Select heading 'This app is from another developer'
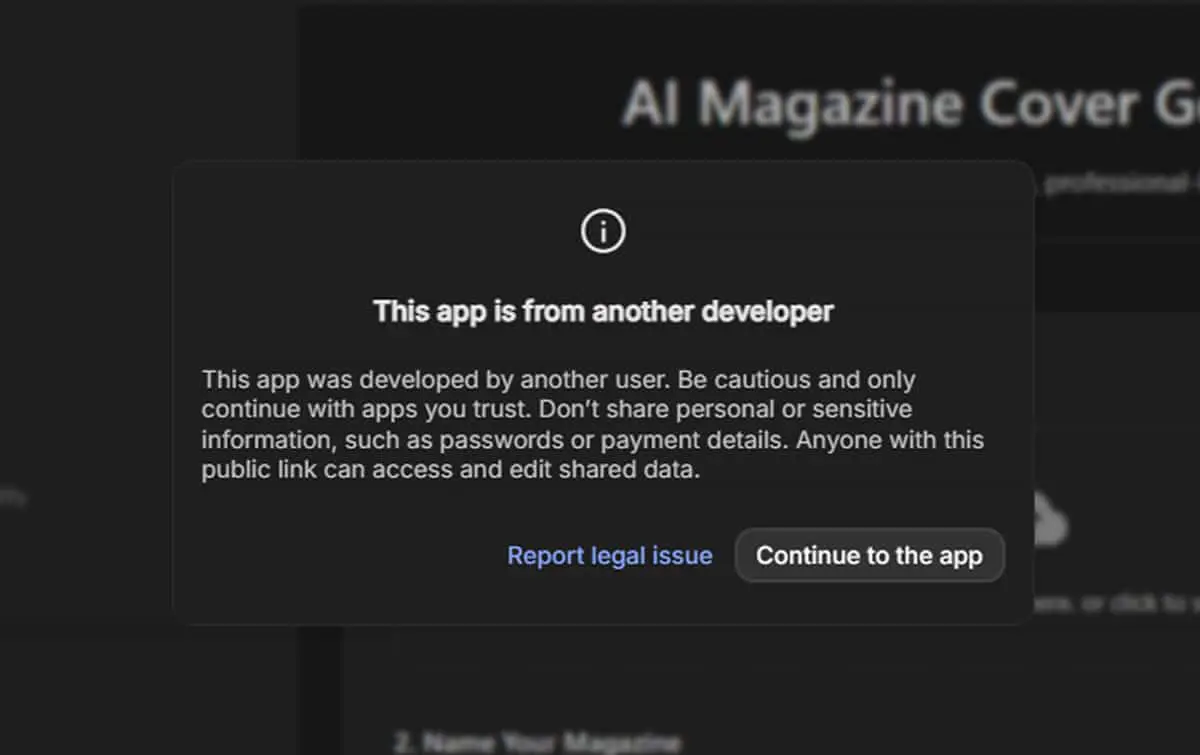 (x=603, y=311)
